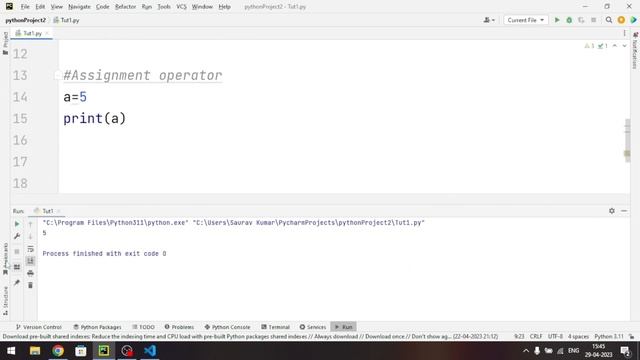Open the 4 spaces indent setting
The image size is (640, 360).
578,337
